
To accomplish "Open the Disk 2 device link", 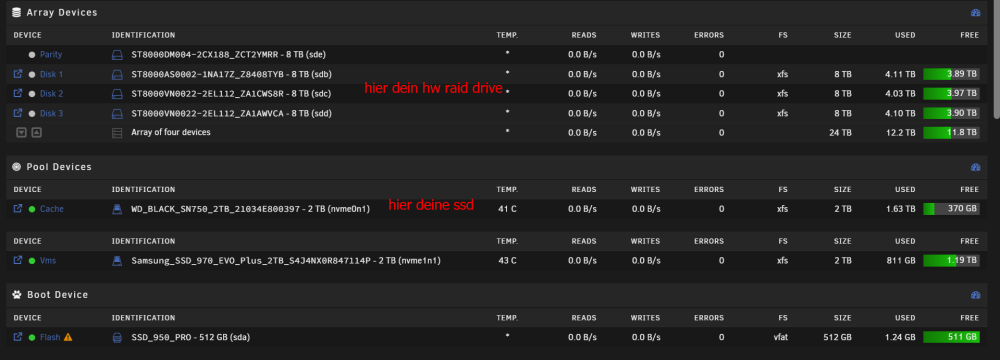I will pos(52,93).
